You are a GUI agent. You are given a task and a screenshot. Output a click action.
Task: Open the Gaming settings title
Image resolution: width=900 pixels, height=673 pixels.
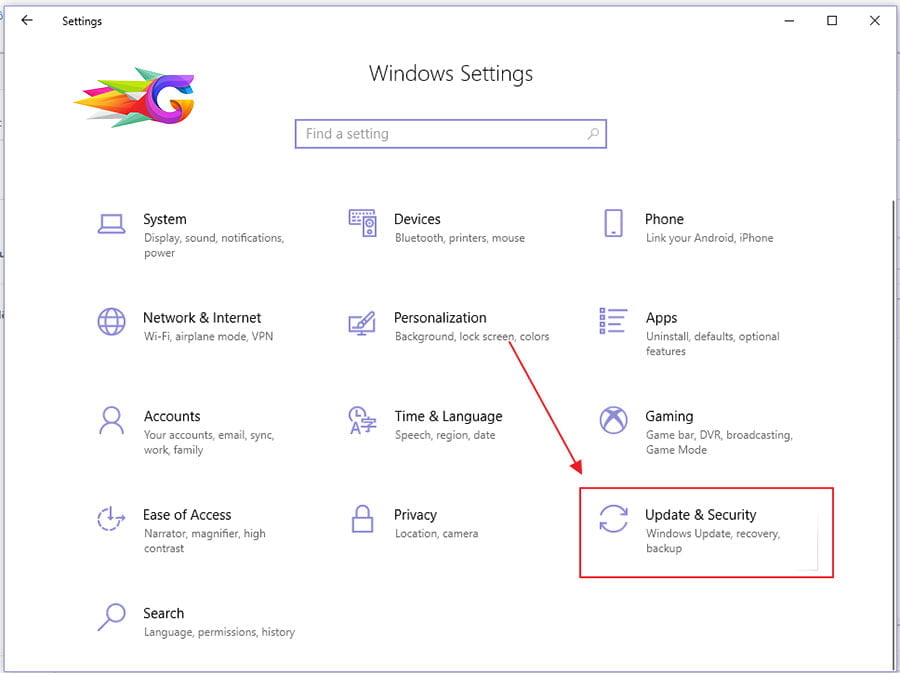[x=669, y=417]
